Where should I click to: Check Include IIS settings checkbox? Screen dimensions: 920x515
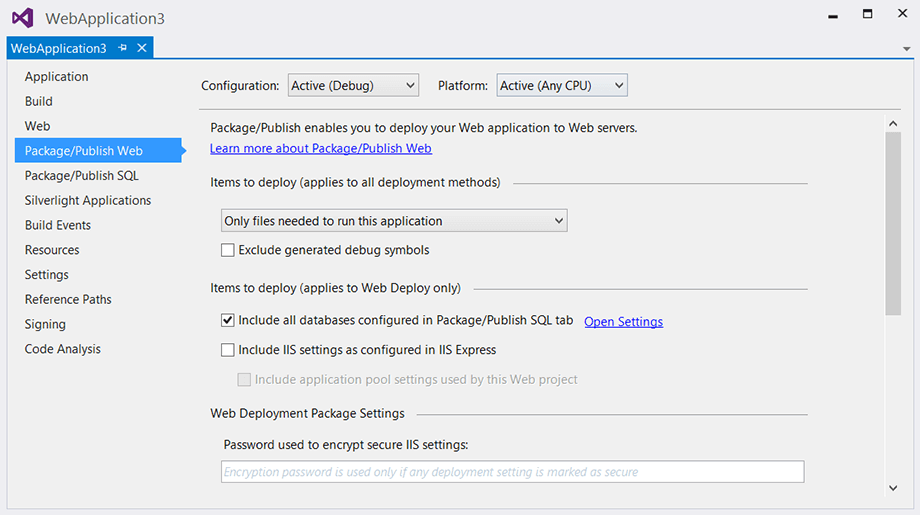228,350
